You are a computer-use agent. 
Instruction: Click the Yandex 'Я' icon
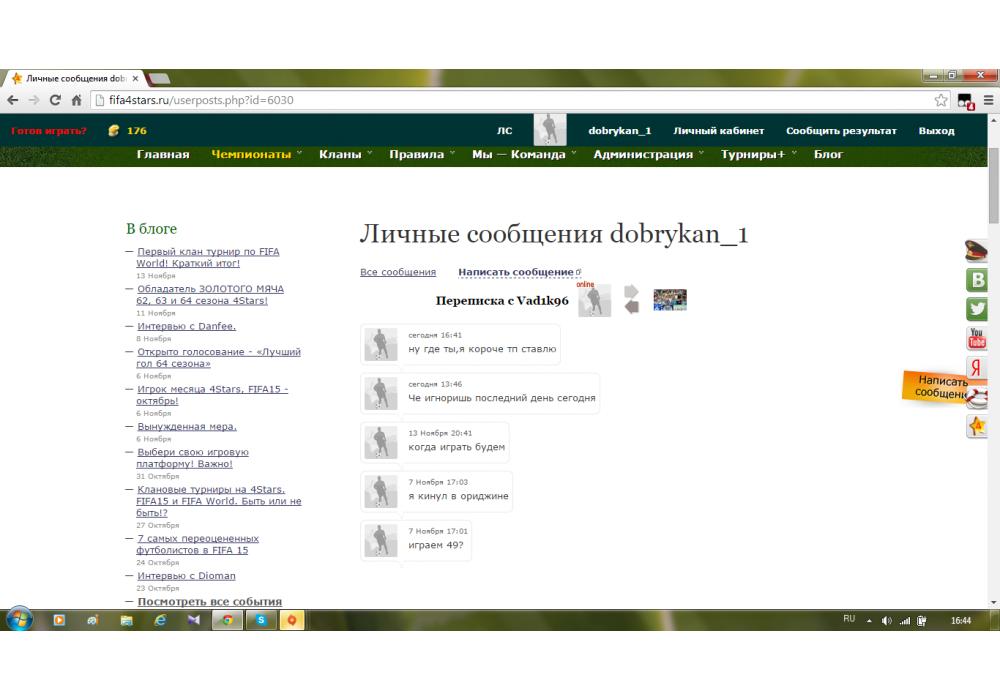(976, 368)
